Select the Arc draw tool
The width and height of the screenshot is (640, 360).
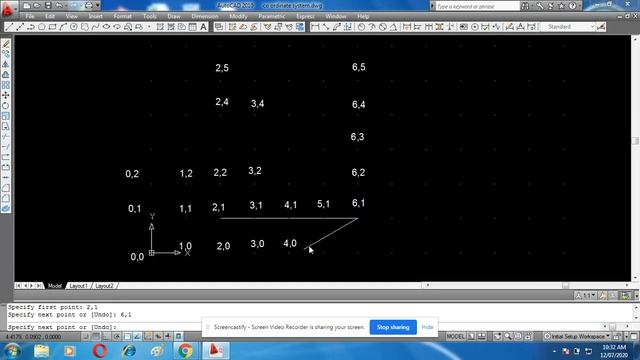[x=63, y=27]
